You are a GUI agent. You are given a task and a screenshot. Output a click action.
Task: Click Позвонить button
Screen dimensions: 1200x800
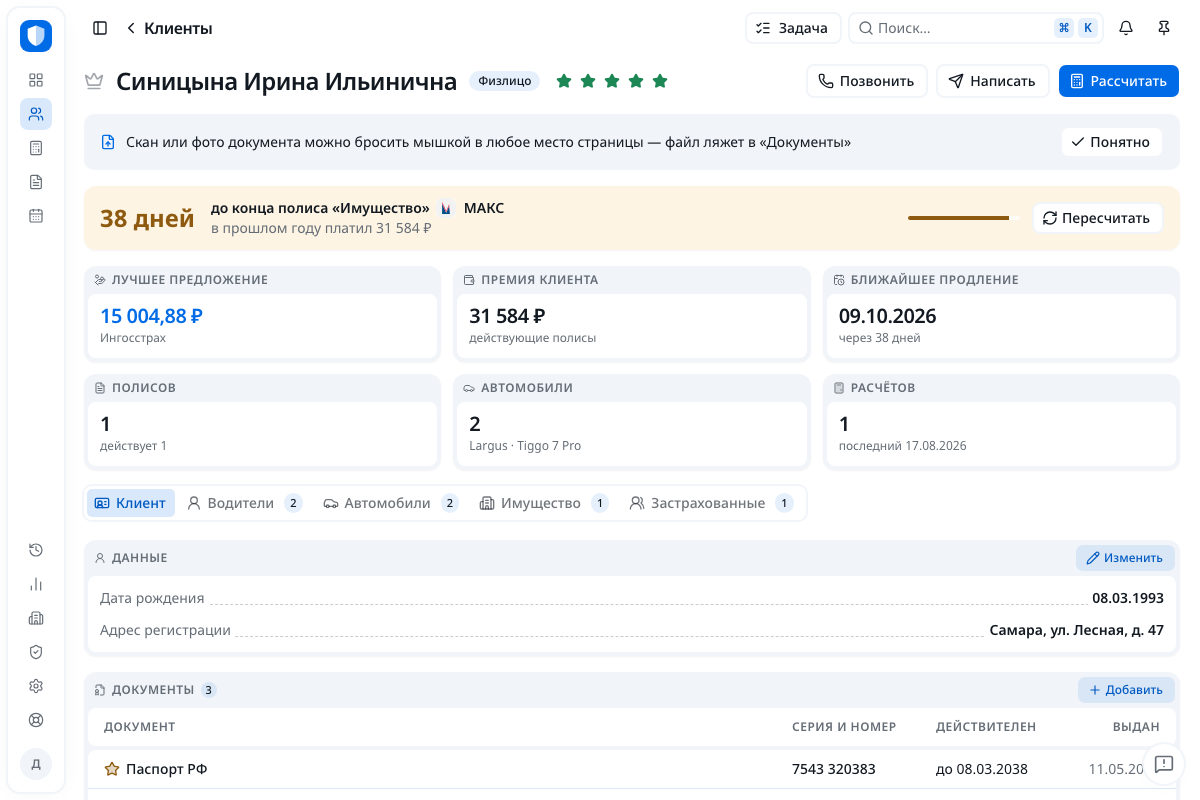pyautogui.click(x=867, y=81)
